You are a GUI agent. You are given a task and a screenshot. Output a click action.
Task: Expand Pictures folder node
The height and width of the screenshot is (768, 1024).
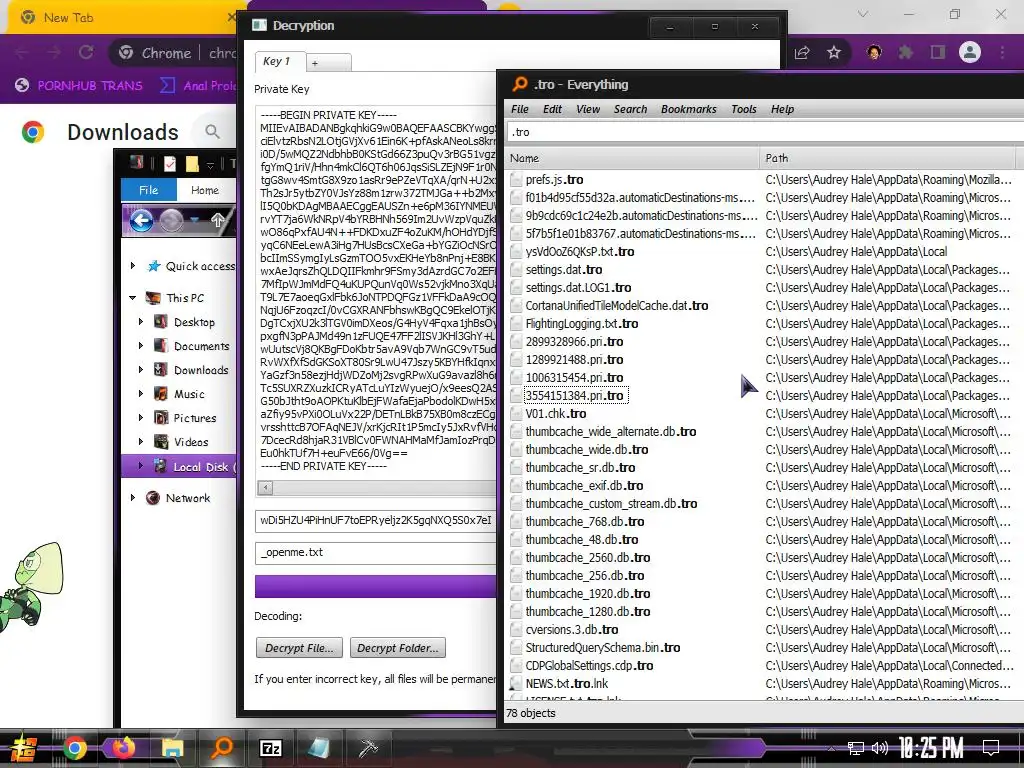pyautogui.click(x=141, y=418)
